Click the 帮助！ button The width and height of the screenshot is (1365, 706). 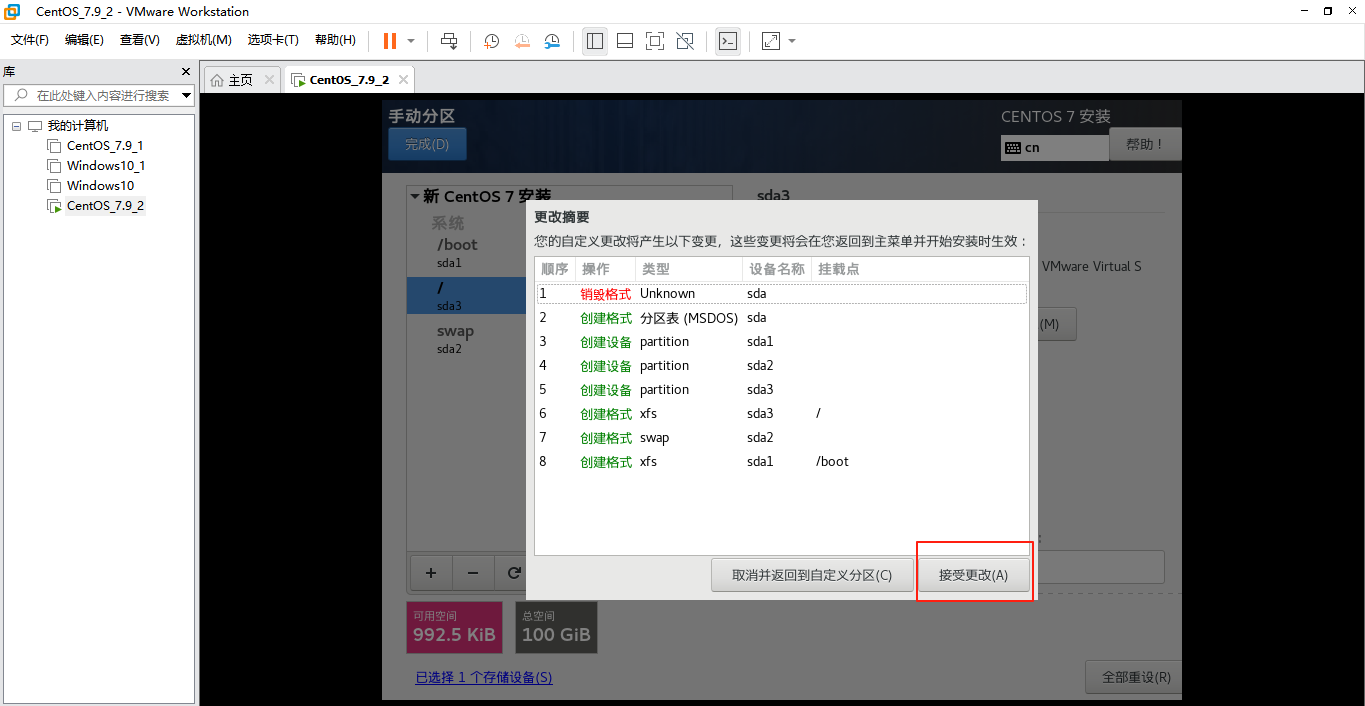click(x=1145, y=144)
